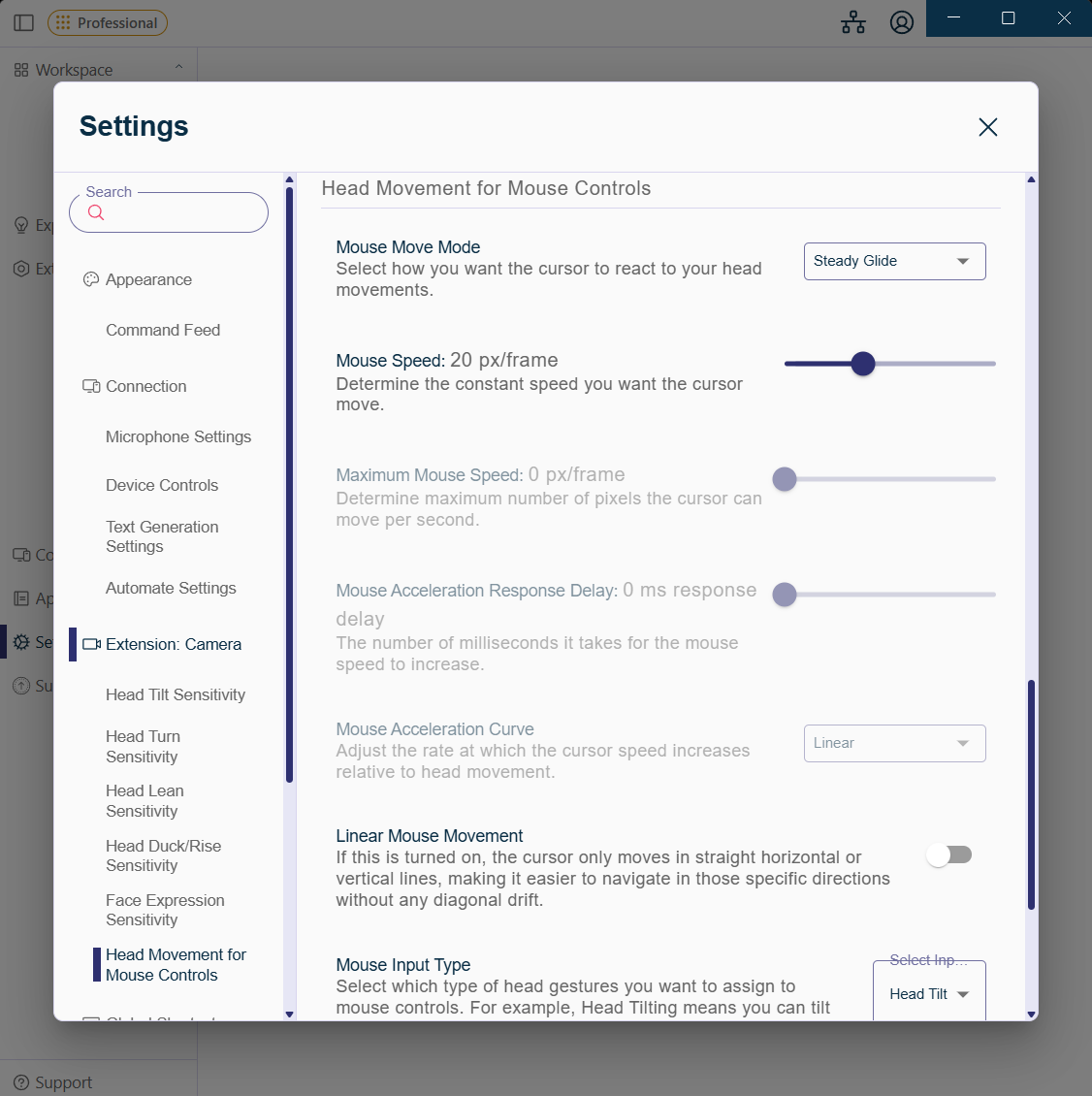The width and height of the screenshot is (1092, 1096).
Task: Go to Microphone Settings section
Action: pyautogui.click(x=178, y=436)
